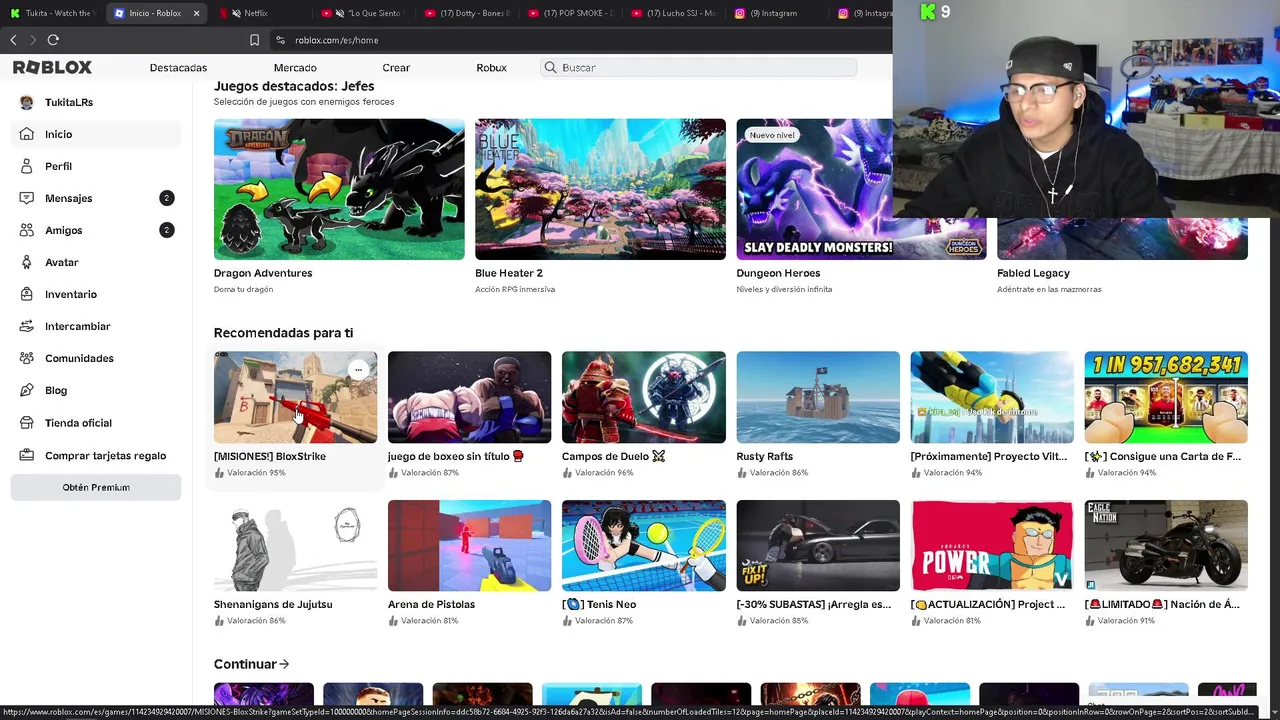Open juego de boxeo sin título thumbnail
This screenshot has height=720, width=1280.
click(469, 397)
